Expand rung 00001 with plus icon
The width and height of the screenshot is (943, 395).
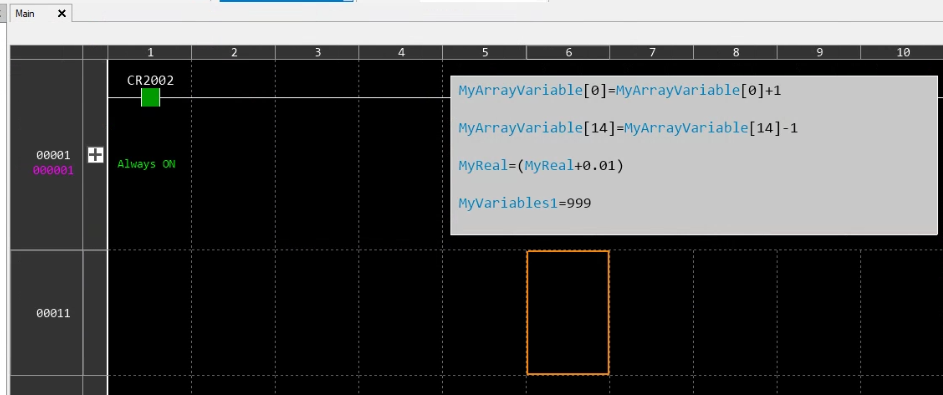[95, 155]
